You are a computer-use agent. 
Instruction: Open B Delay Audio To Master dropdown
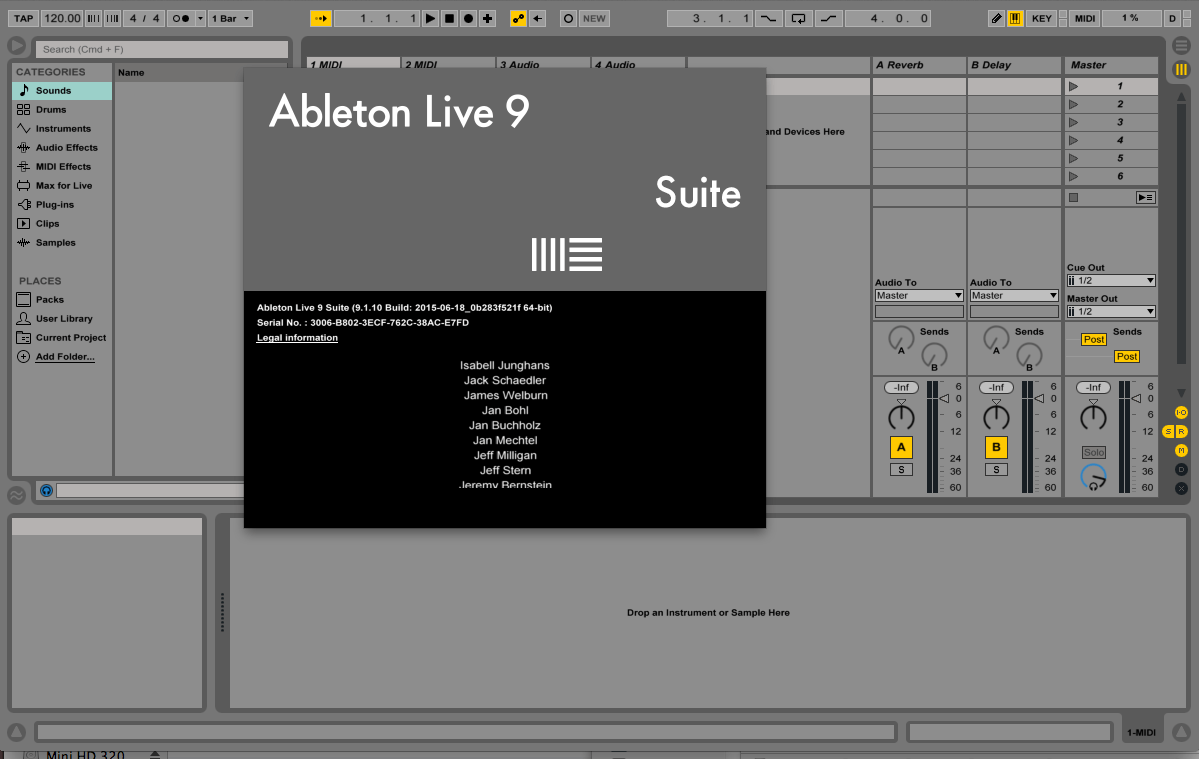(x=1014, y=296)
